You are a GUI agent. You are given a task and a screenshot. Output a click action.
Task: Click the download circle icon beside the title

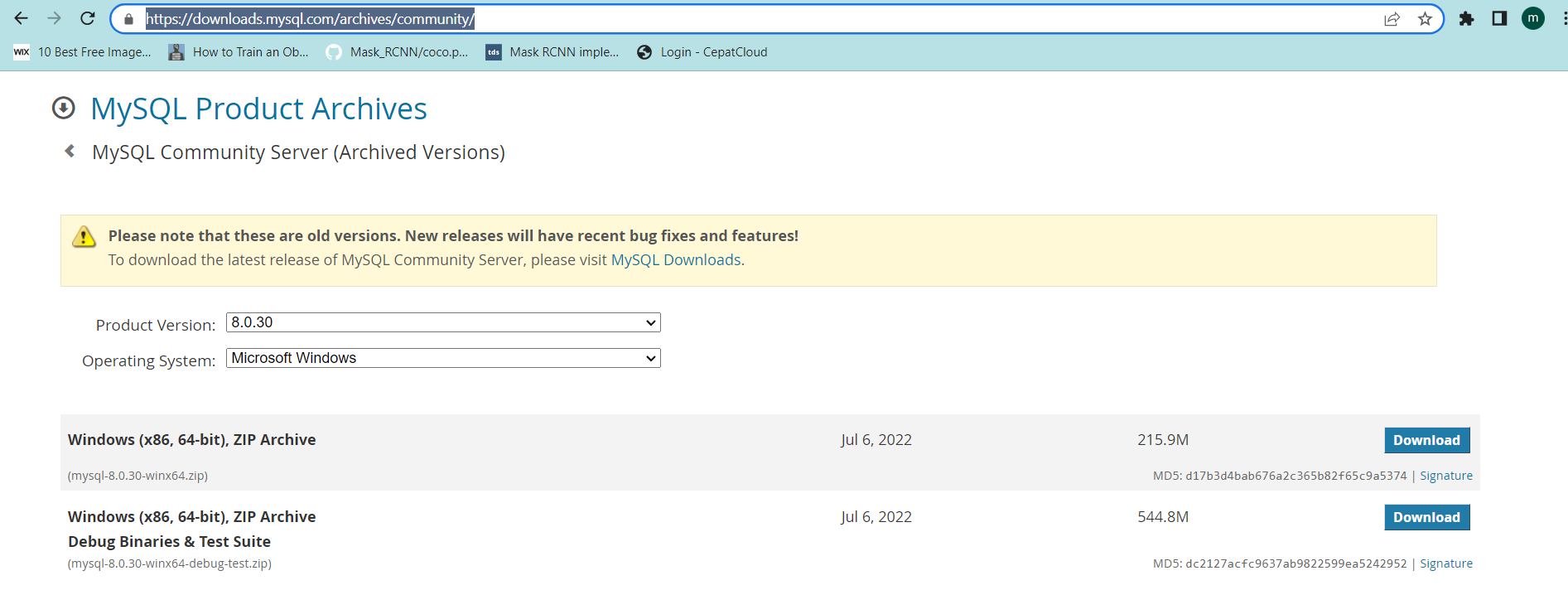[64, 109]
